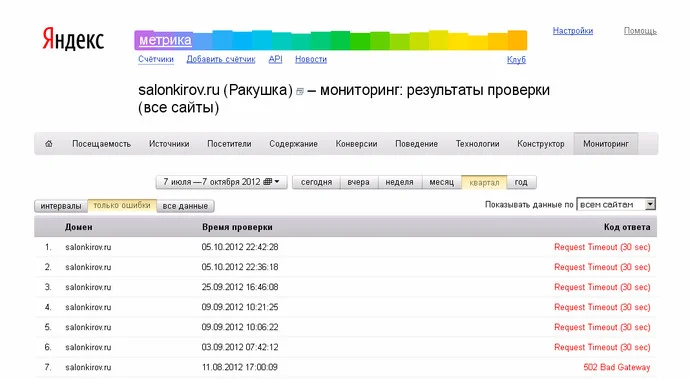The height and width of the screenshot is (379, 690).
Task: Expand the date range 7 июля — 7 октября dropdown
Action: coord(221,182)
